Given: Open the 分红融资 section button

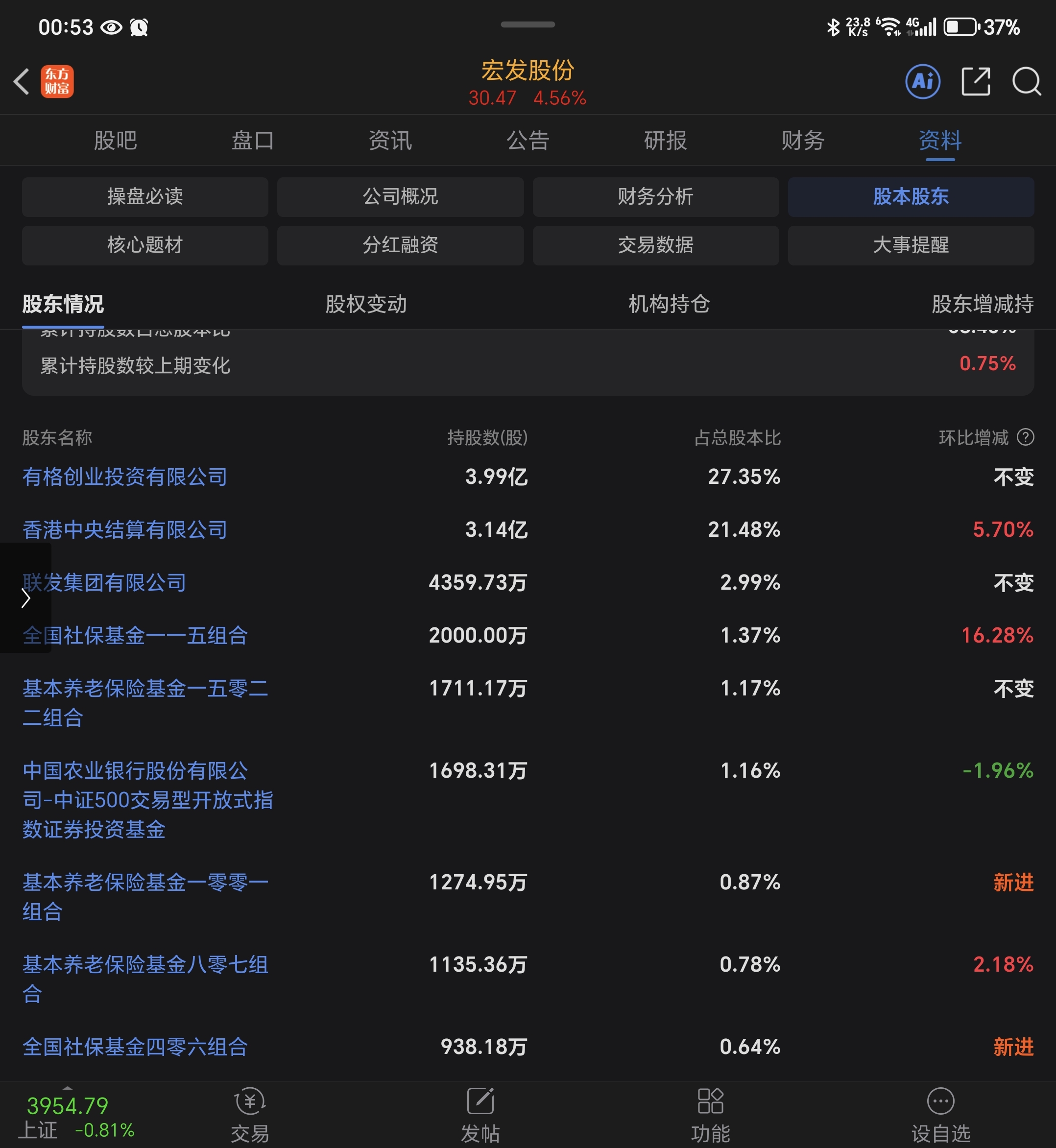Looking at the screenshot, I should [400, 245].
